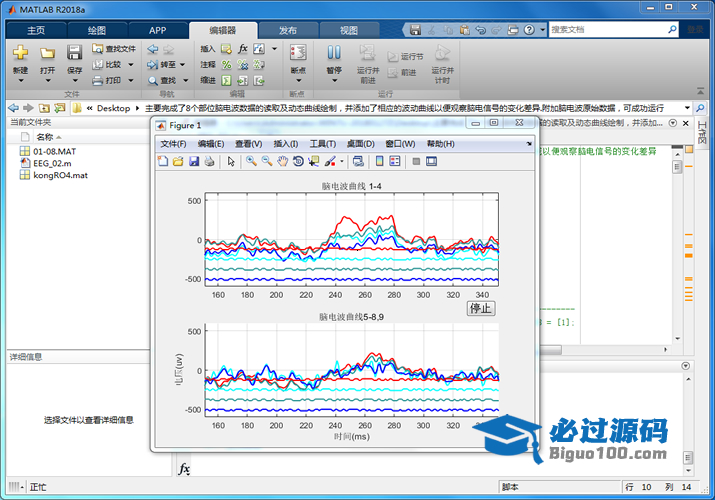The image size is (715, 500).
Task: Click the green % comment icon
Action: (x=226, y=65)
